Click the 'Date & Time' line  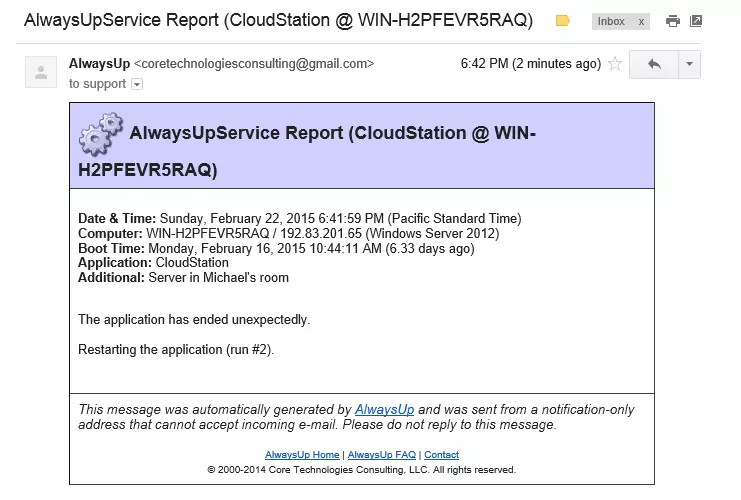pyautogui.click(x=300, y=218)
